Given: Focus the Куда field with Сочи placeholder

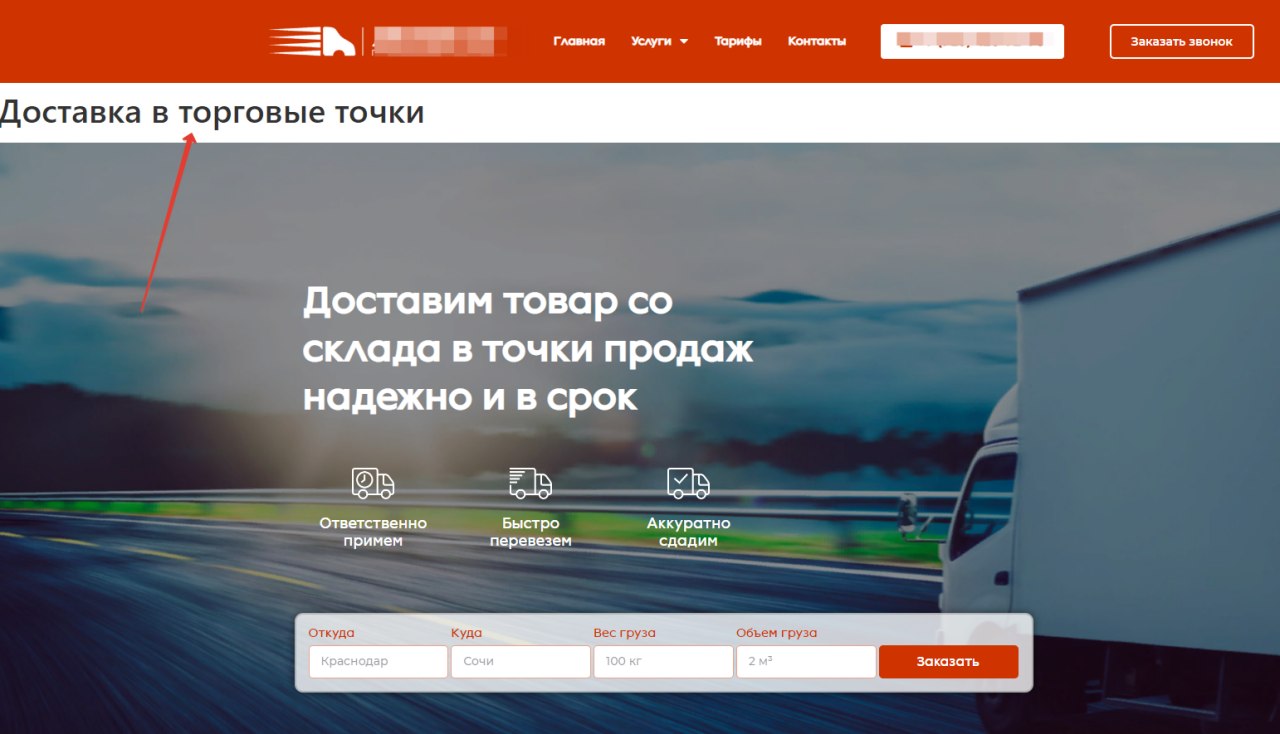Looking at the screenshot, I should (520, 662).
